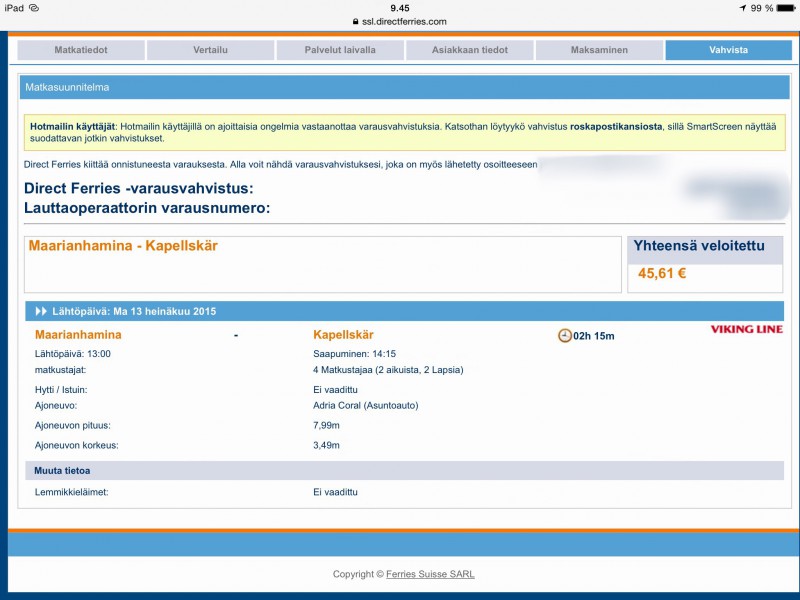
Task: Click the Maarianhamina - Kapellskär route title
Action: pos(123,246)
